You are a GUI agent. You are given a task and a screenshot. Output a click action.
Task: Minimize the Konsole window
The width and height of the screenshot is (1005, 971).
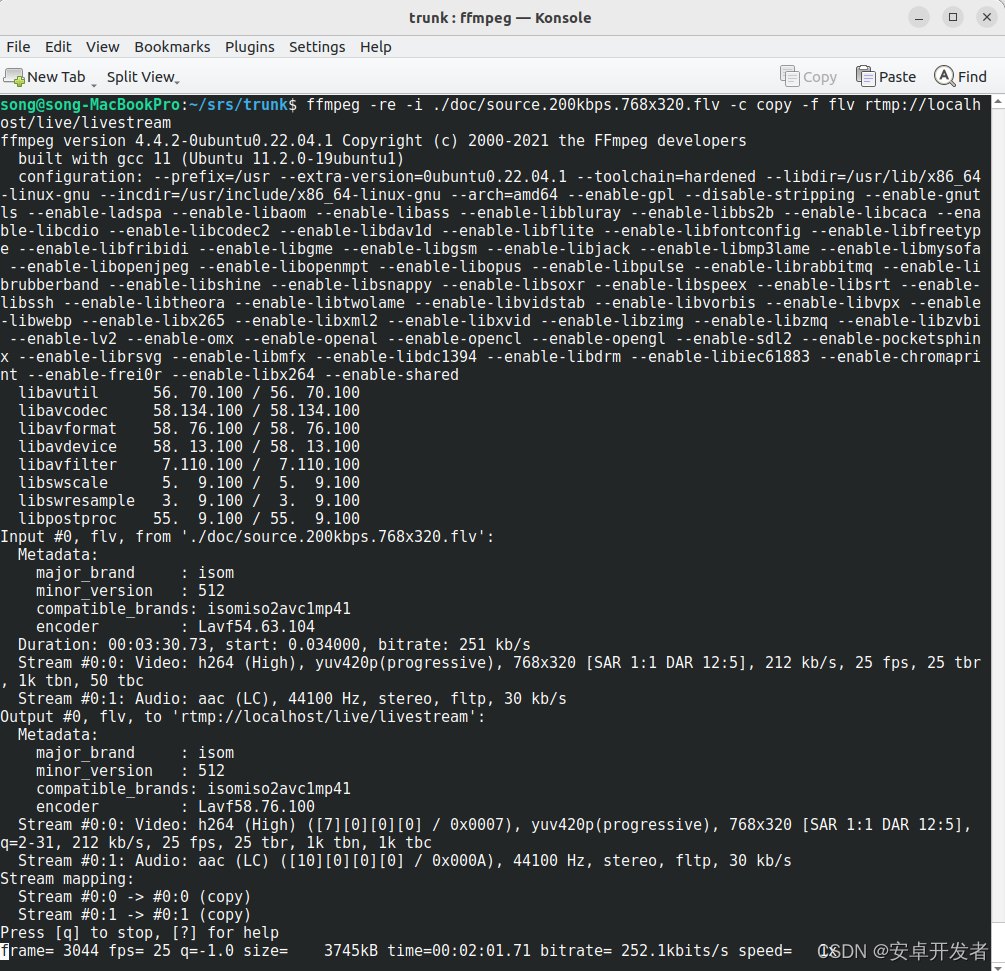(919, 17)
